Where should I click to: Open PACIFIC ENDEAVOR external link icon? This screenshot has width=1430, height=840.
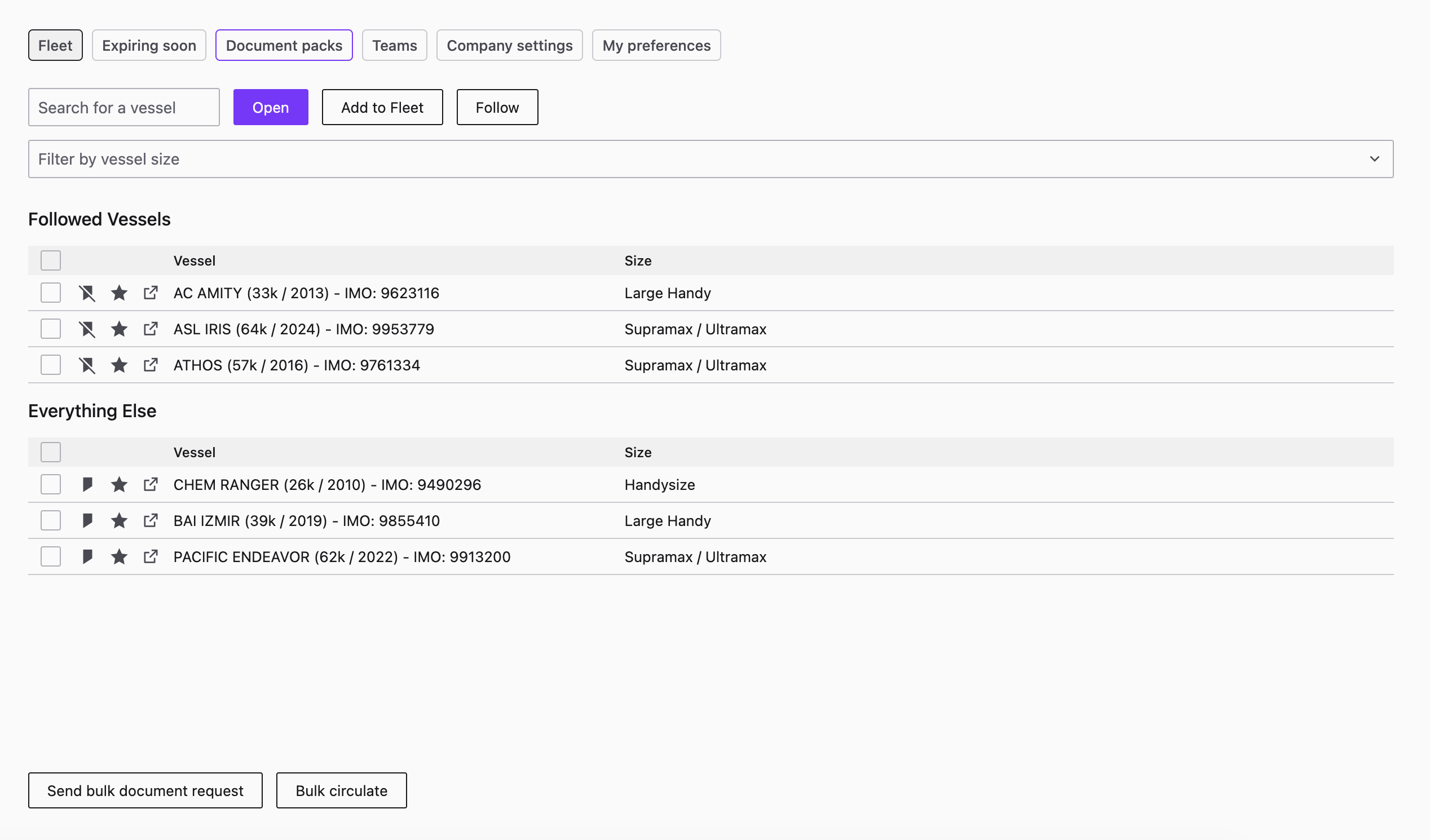click(x=151, y=557)
